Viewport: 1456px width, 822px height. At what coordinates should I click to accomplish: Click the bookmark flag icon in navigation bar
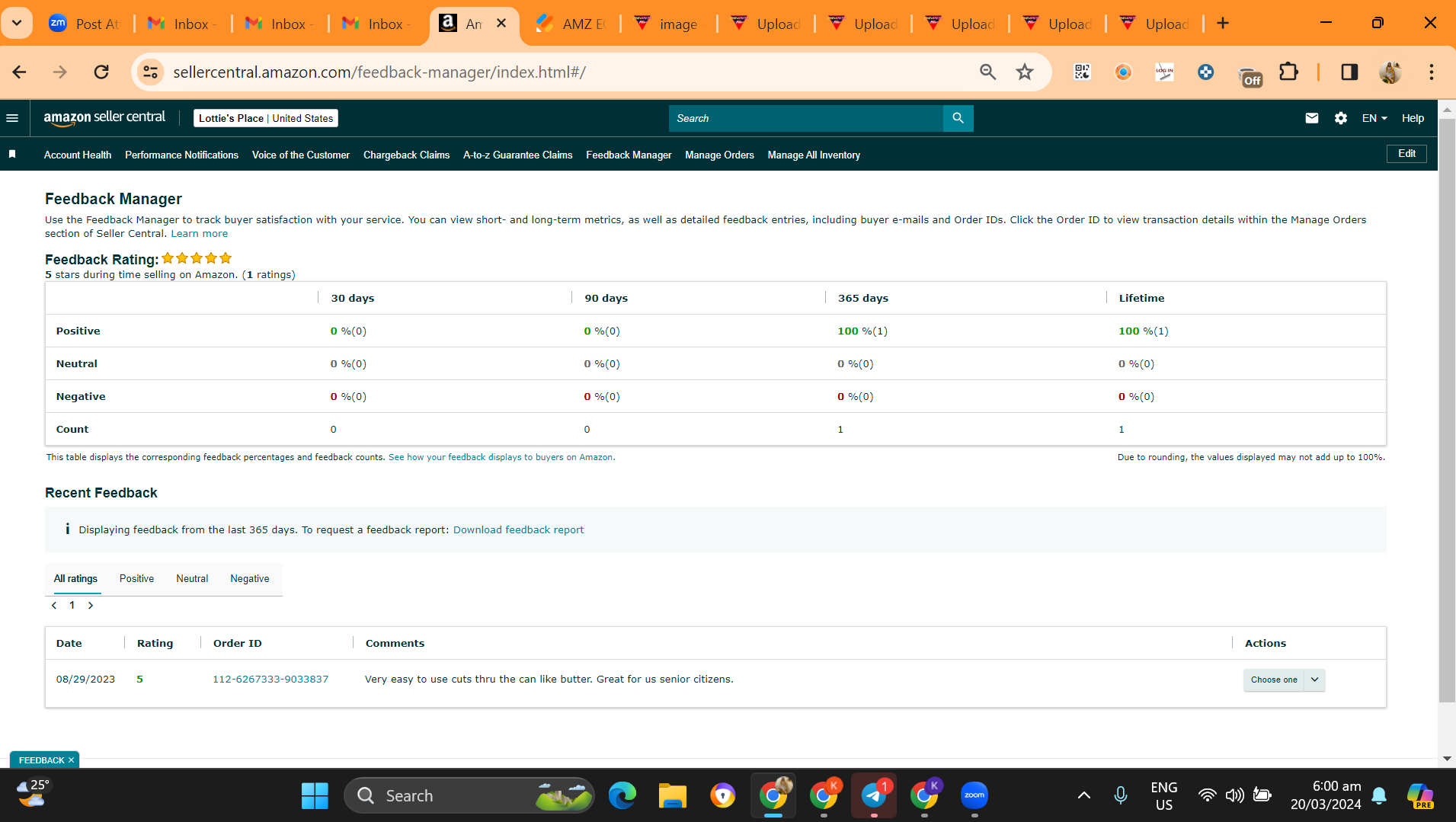[x=12, y=155]
